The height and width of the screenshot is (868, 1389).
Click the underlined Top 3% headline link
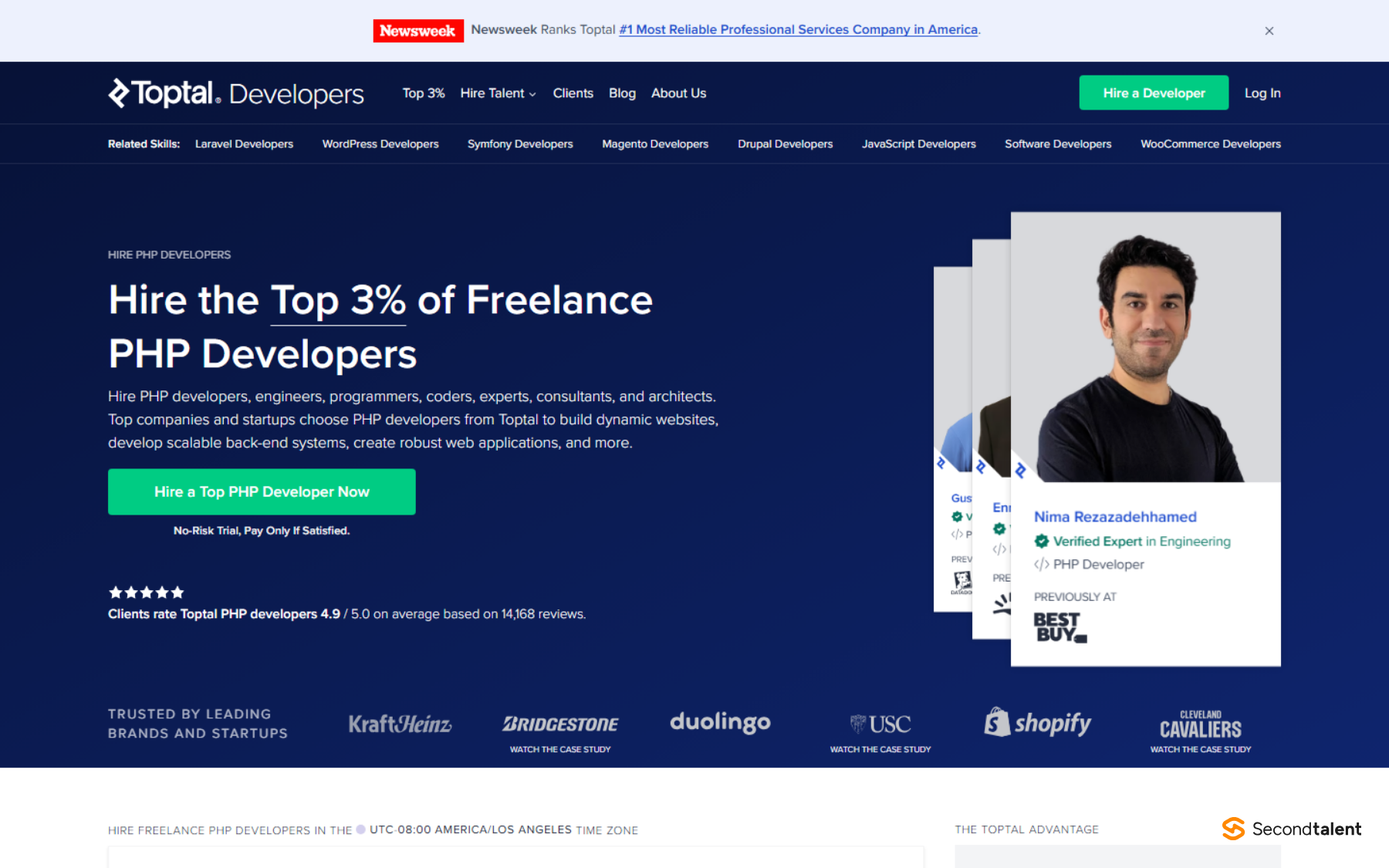338,300
